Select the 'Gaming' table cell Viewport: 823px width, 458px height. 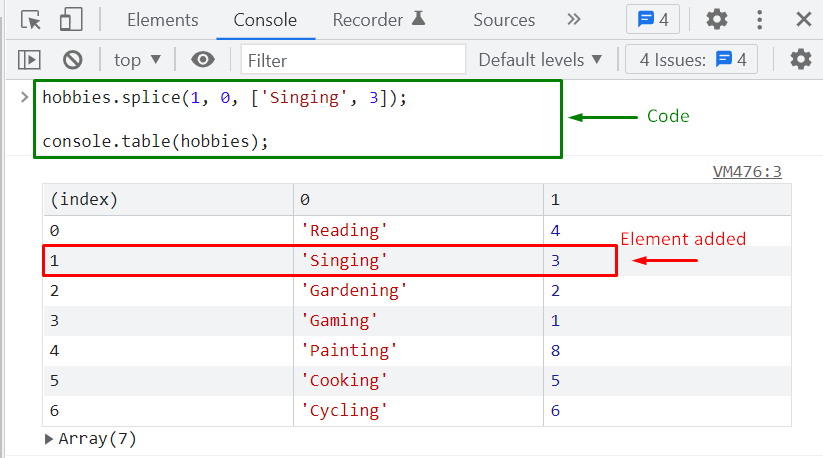click(x=418, y=321)
